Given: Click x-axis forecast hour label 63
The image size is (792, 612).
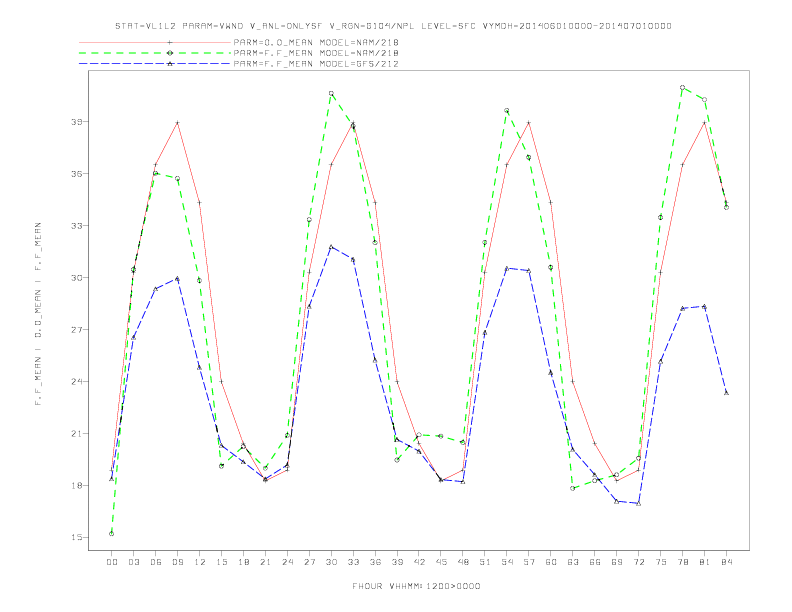Looking at the screenshot, I should click(x=573, y=562).
